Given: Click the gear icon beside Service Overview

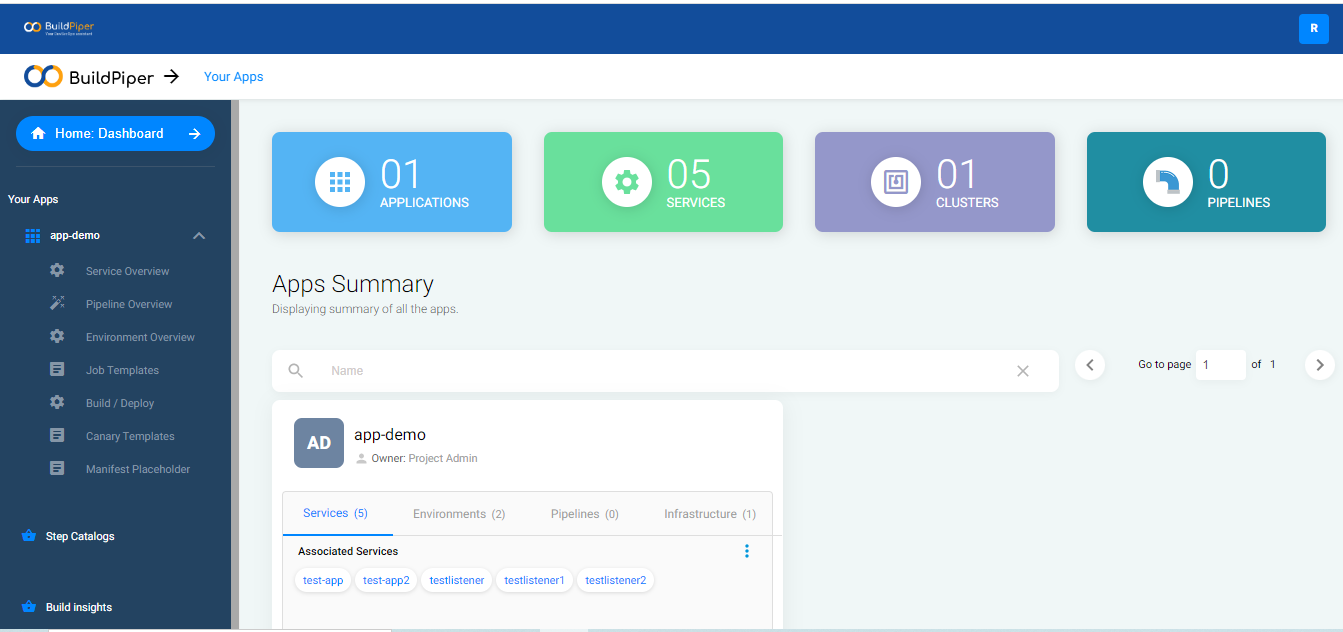Looking at the screenshot, I should point(57,270).
